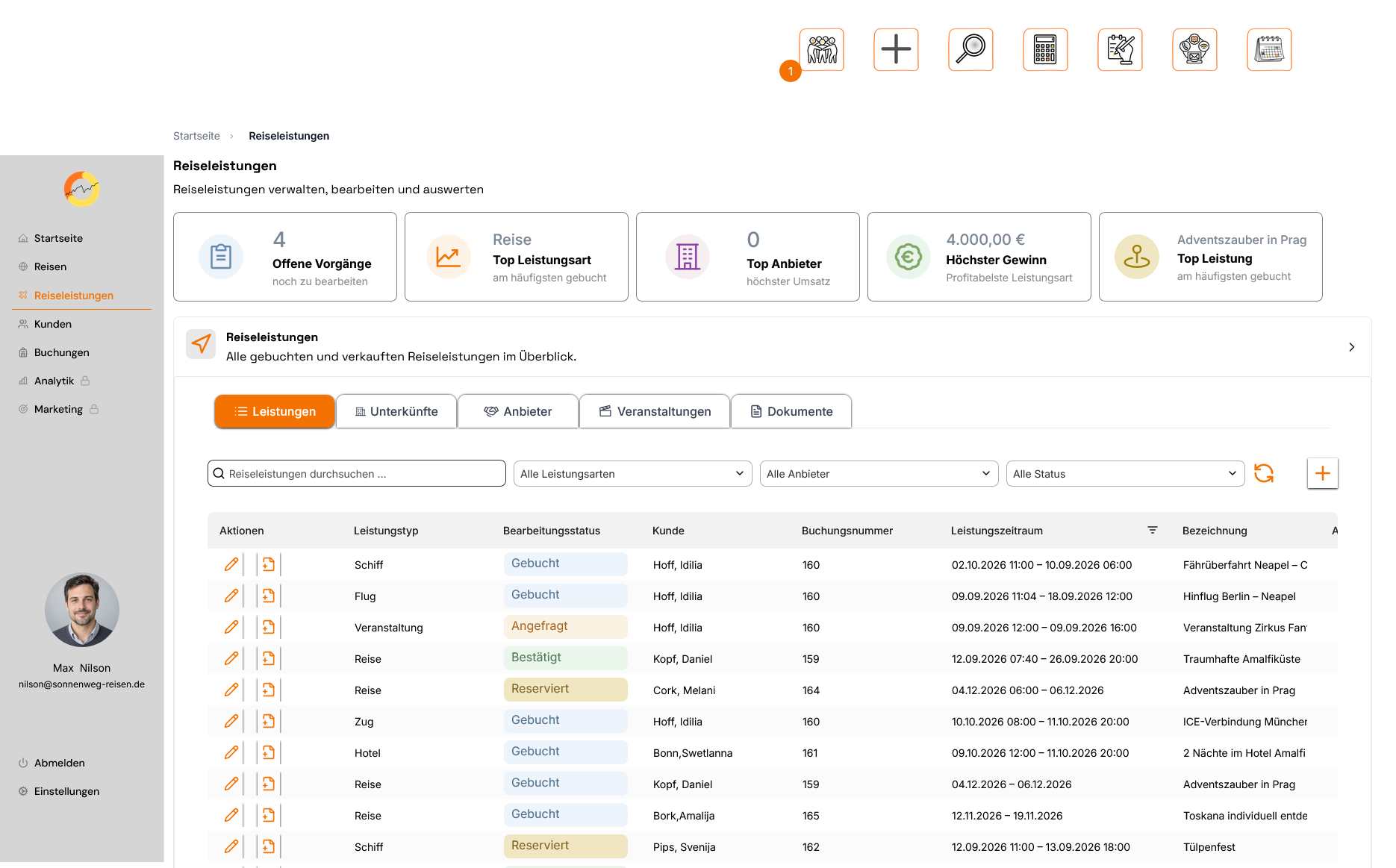Switch to the Veranstaltungen tab
The height and width of the screenshot is (868, 1396).
coord(655,411)
